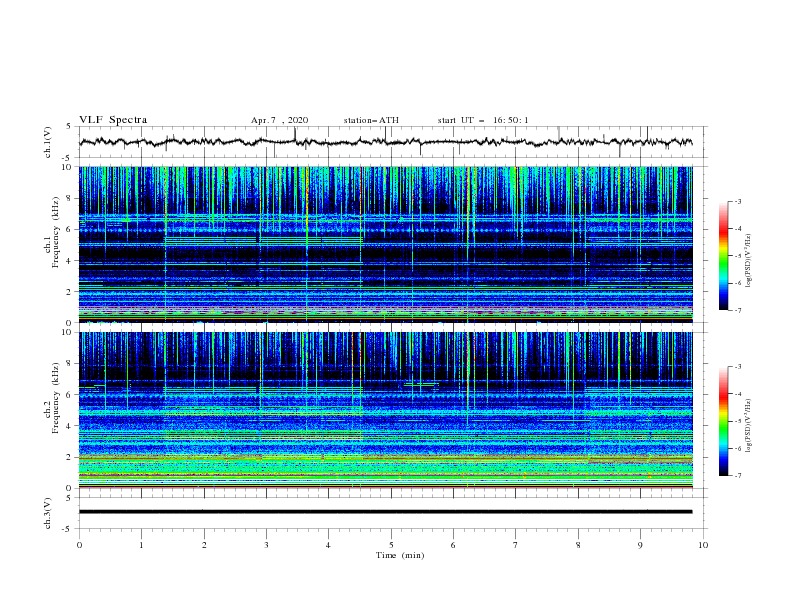The height and width of the screenshot is (612, 792).
Task: Click time axis tick label '3'
Action: tap(266, 545)
